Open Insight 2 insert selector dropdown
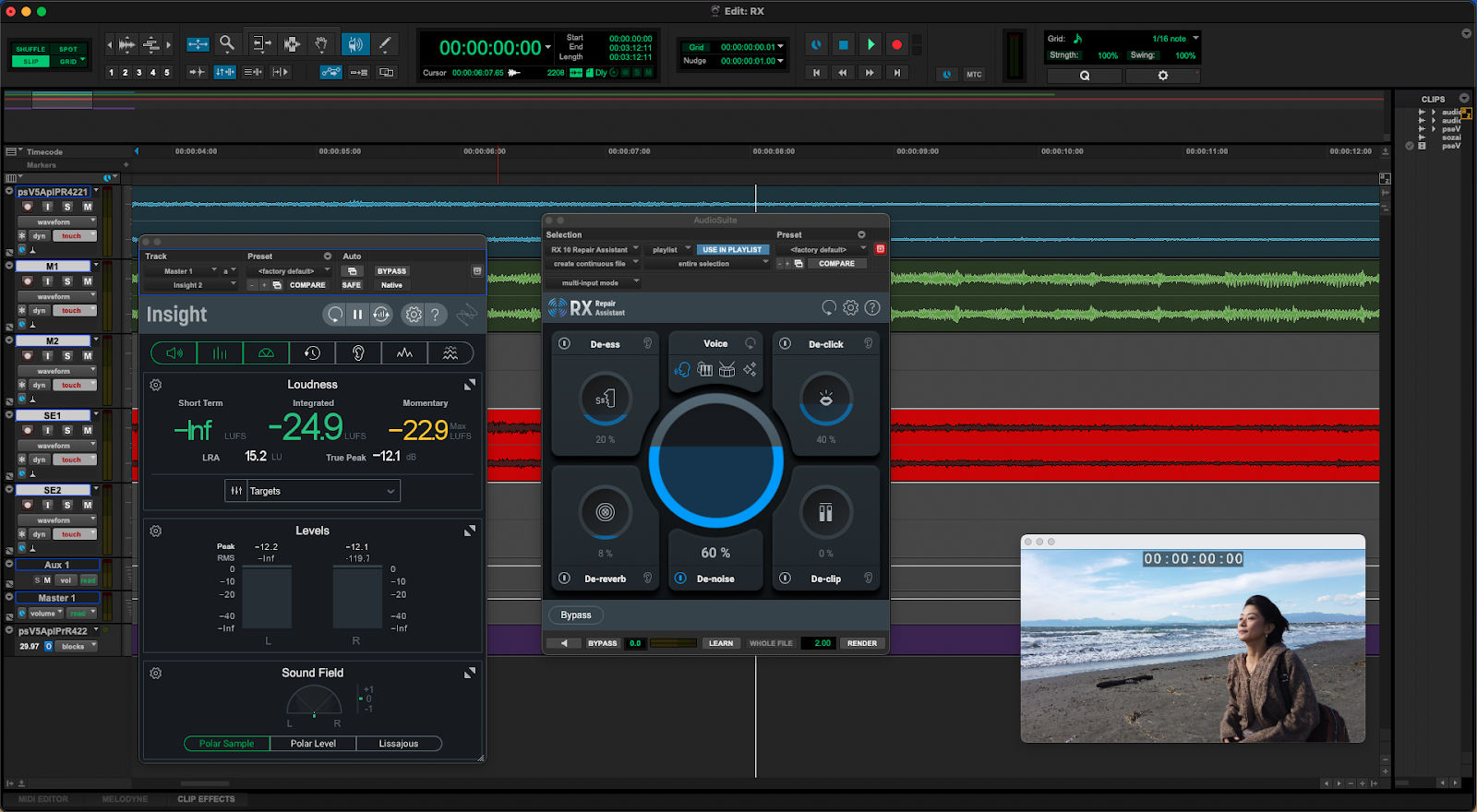 tap(191, 285)
